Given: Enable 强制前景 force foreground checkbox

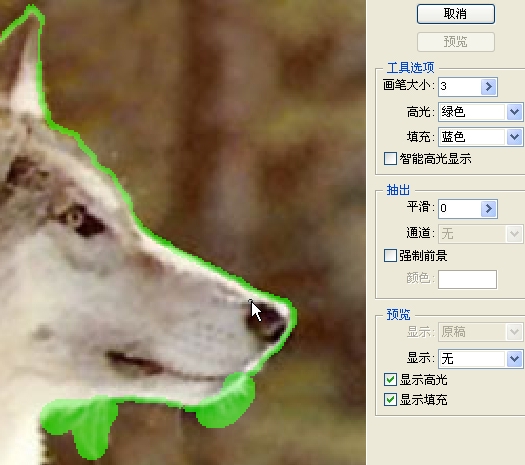Looking at the screenshot, I should (x=390, y=256).
